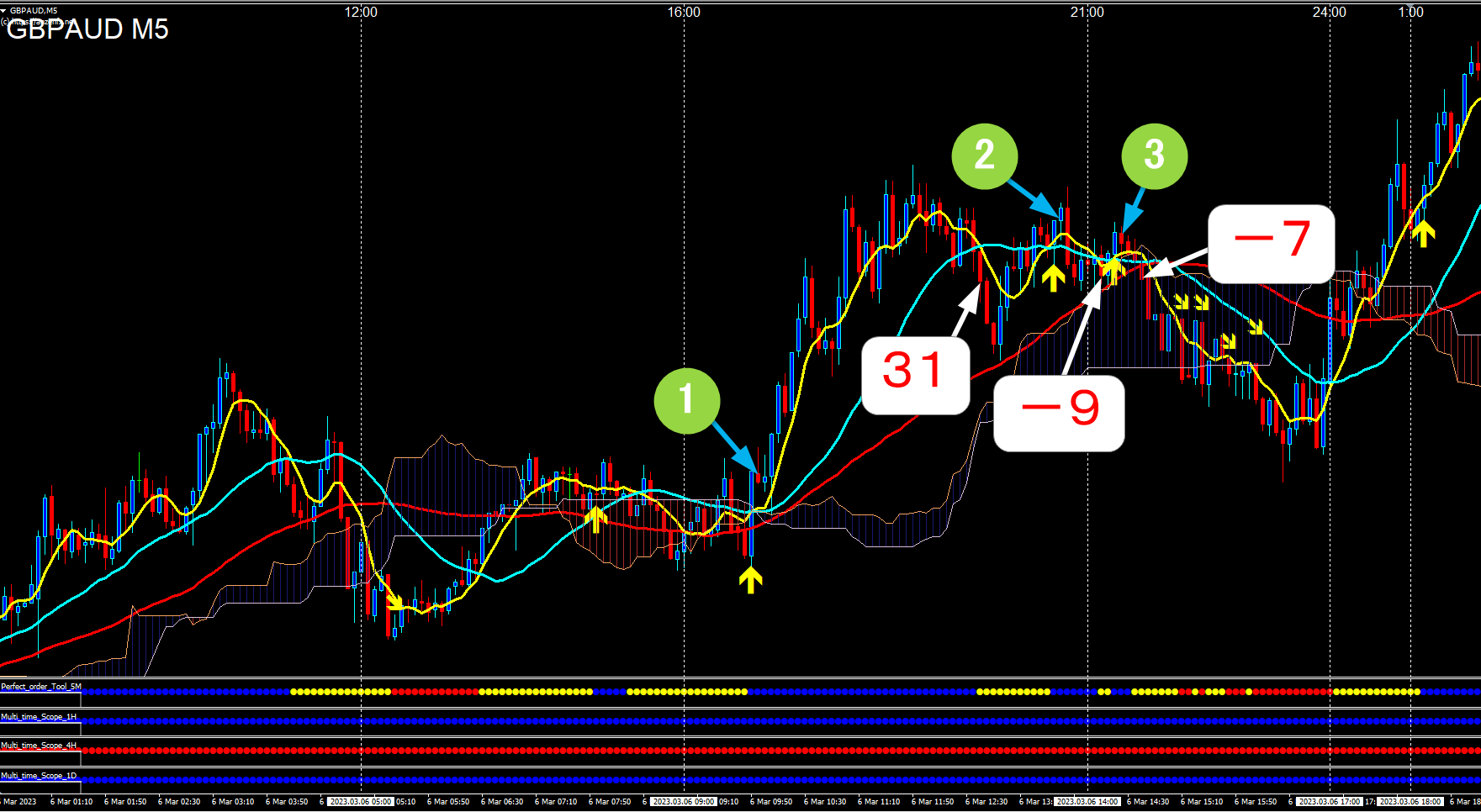Click the 2023.03.06 17:00 vertical line date label
Screen dimensions: 1481x812
1330,802
